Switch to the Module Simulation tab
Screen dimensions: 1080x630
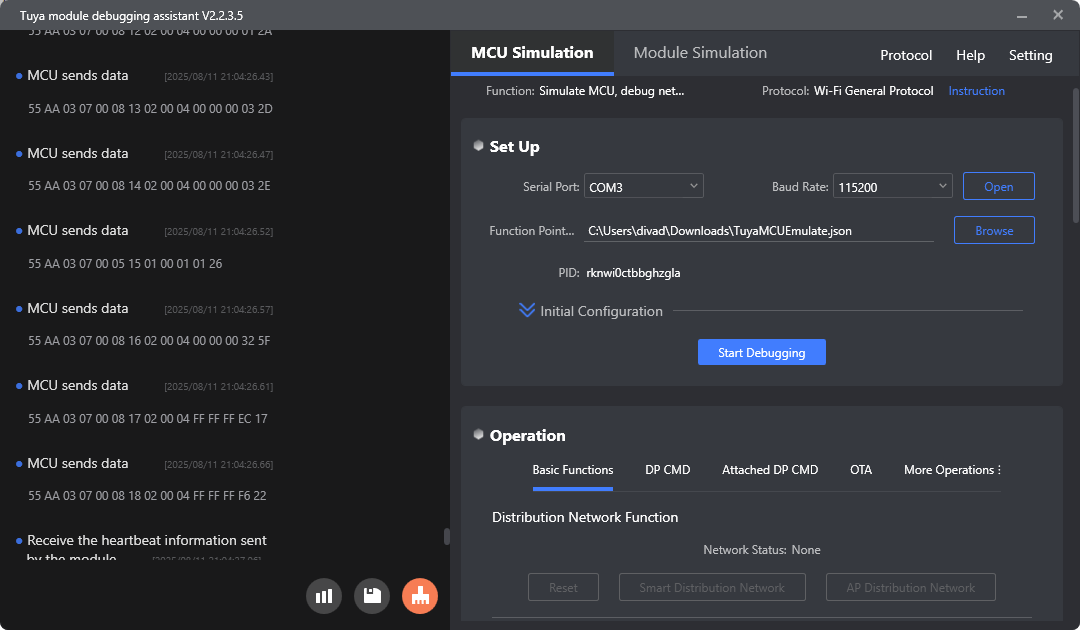point(700,53)
